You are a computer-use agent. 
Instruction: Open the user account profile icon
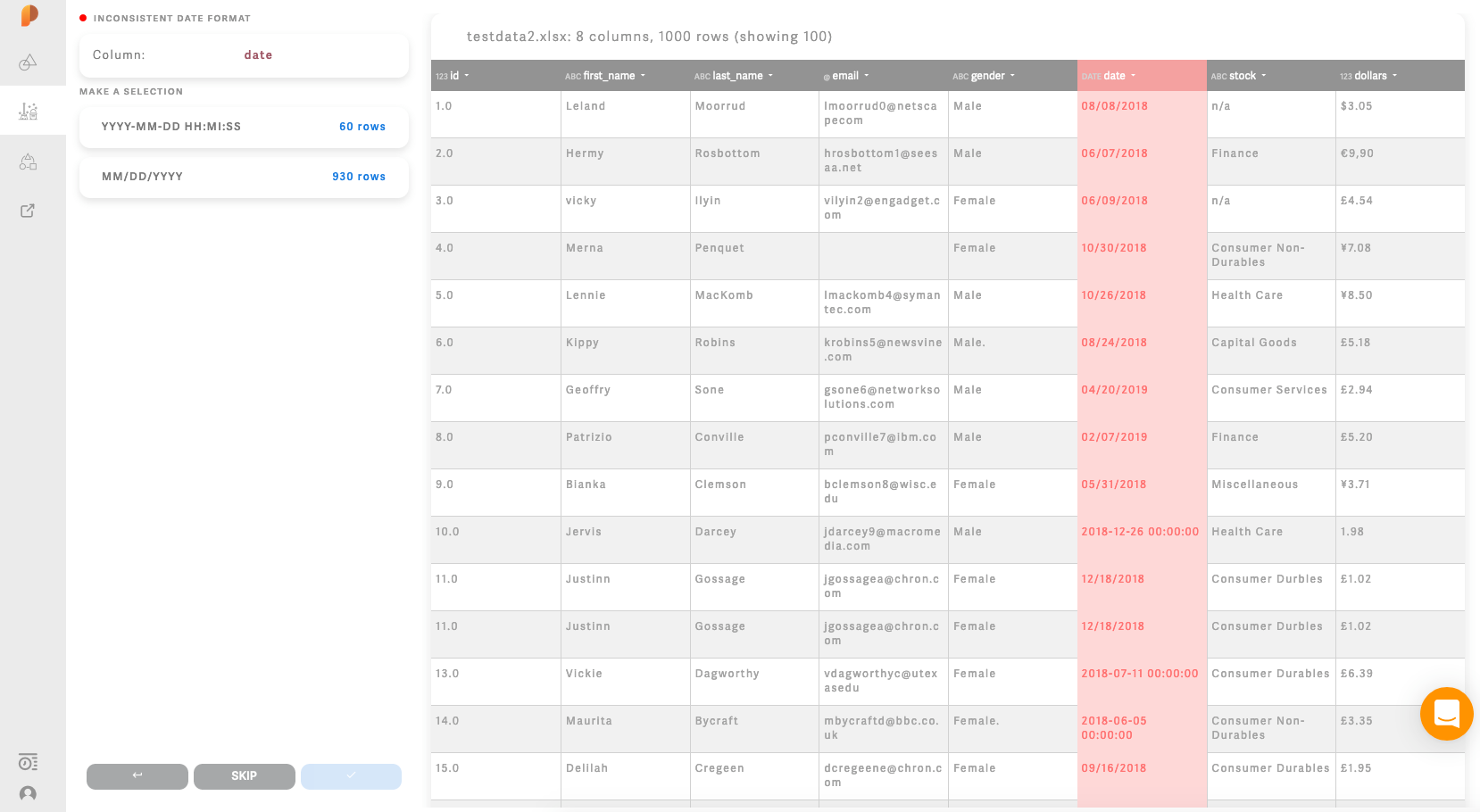tap(29, 793)
